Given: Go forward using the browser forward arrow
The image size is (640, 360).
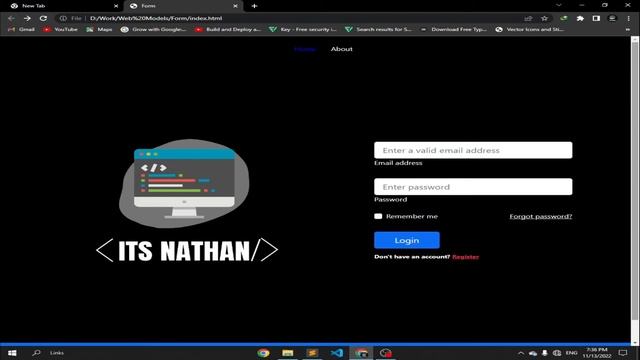Looking at the screenshot, I should pos(27,18).
